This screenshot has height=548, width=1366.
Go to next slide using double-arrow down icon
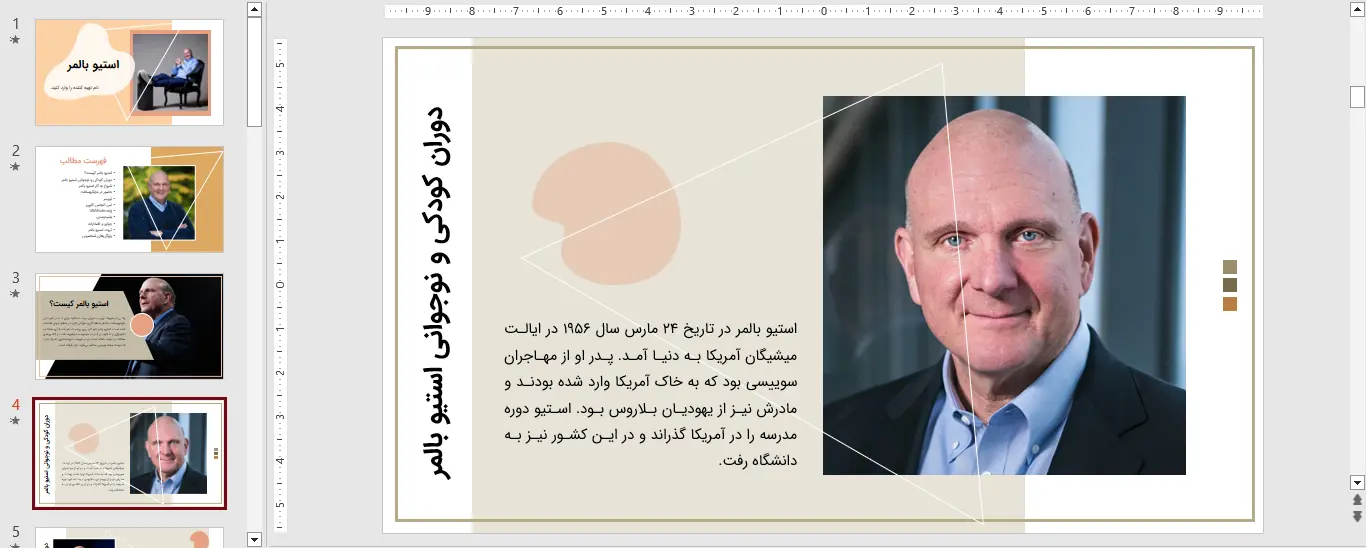coord(1357,516)
